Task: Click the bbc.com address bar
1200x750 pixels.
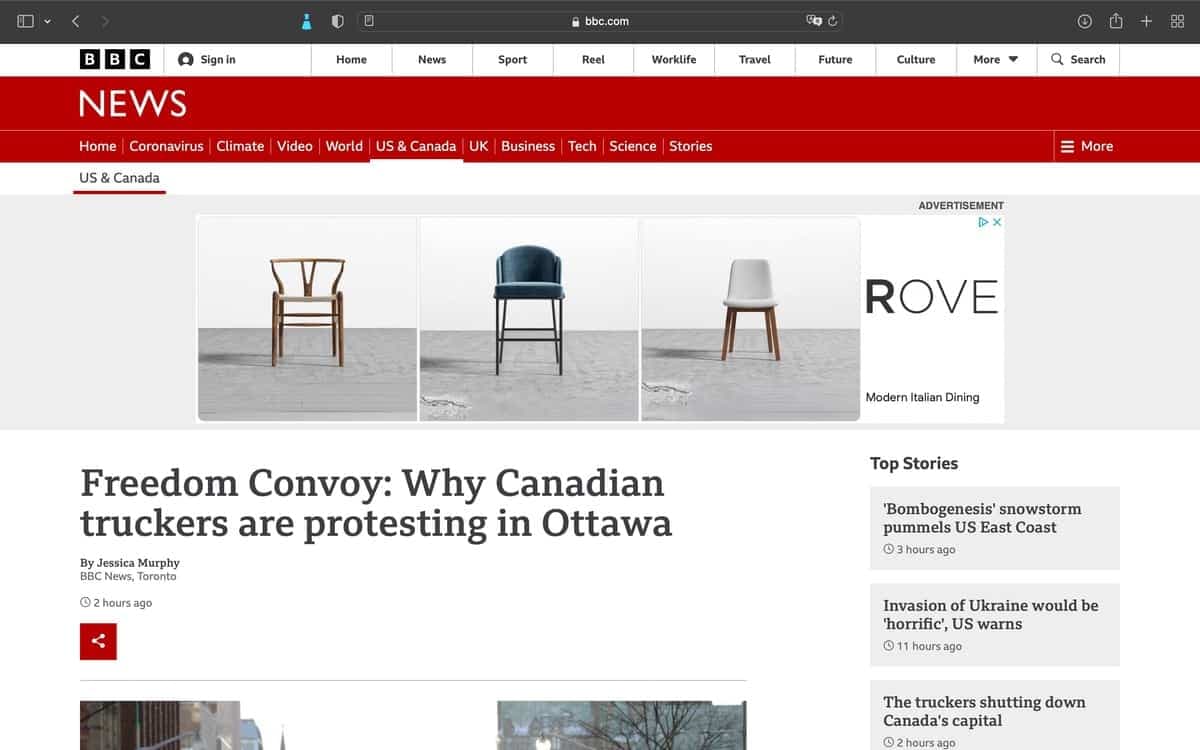Action: (x=600, y=21)
